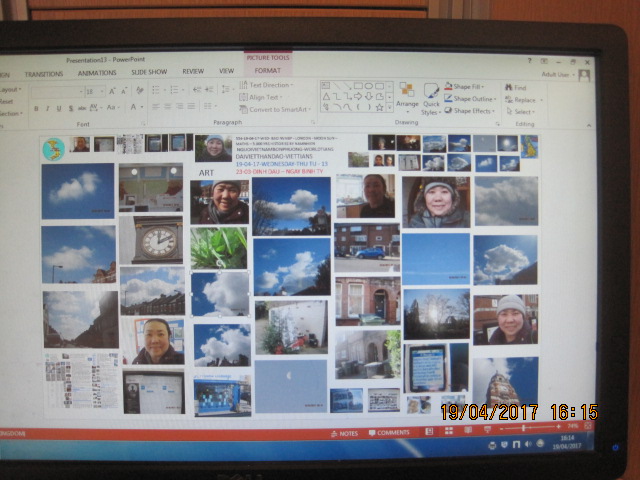
Task: Toggle underline formatting
Action: 59,109
